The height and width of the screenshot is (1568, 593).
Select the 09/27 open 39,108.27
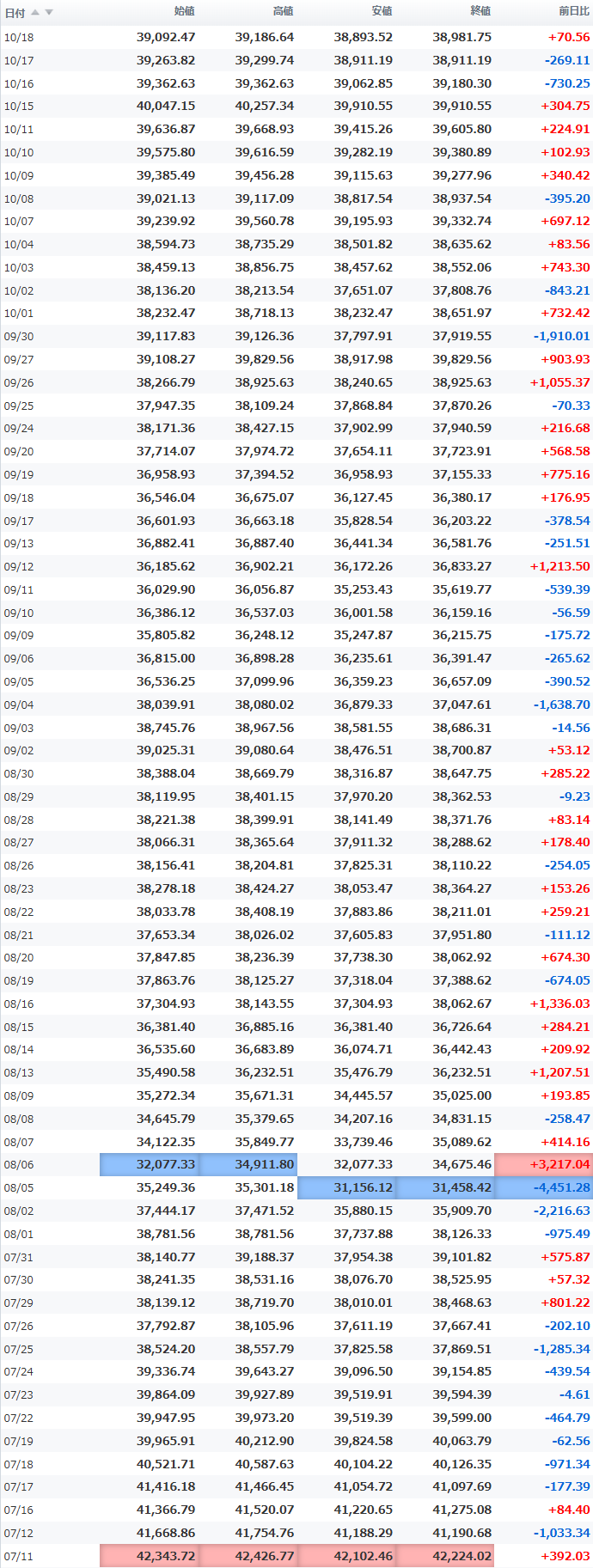(166, 359)
